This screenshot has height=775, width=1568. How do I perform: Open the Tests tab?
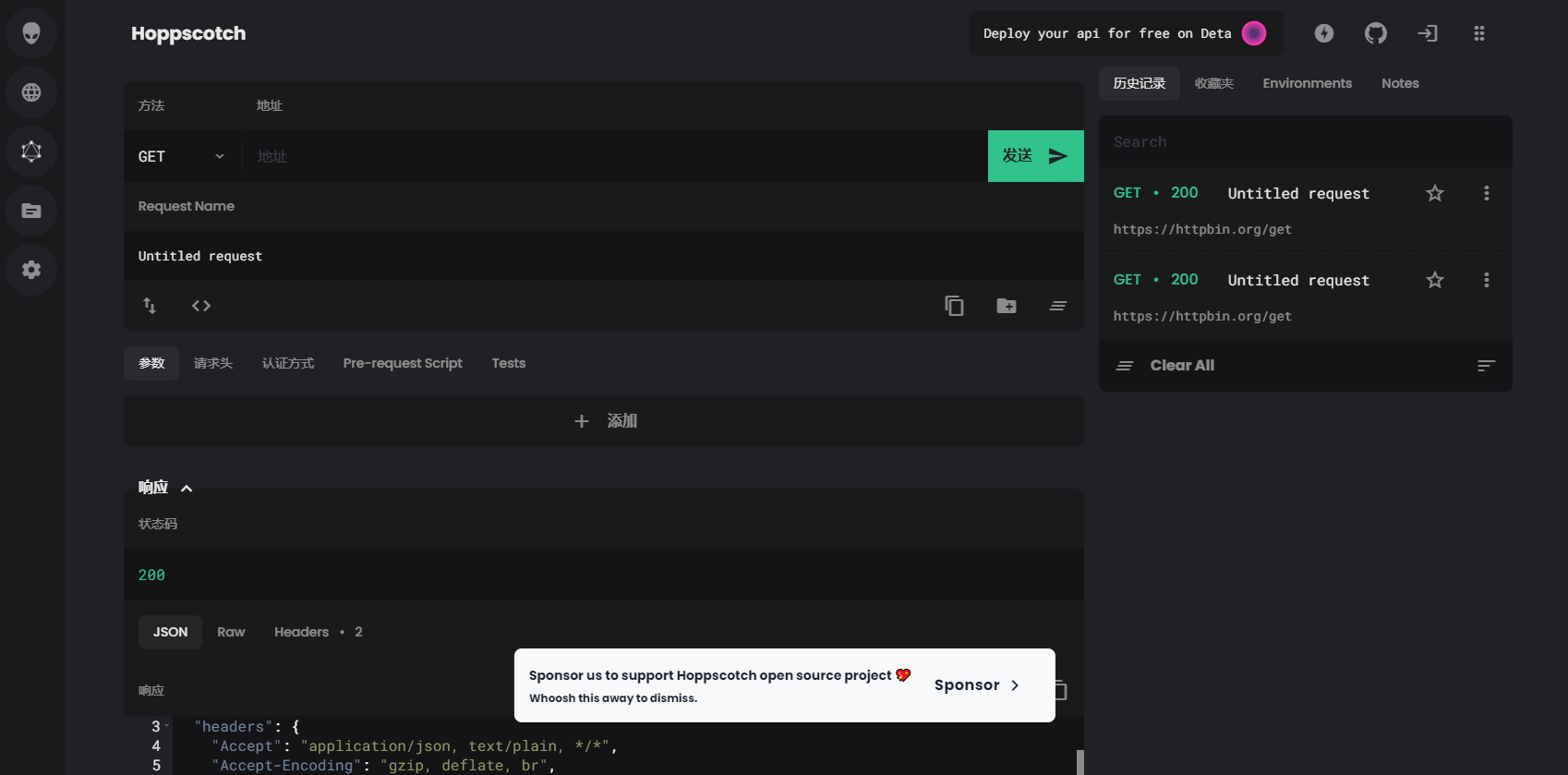pyautogui.click(x=509, y=363)
